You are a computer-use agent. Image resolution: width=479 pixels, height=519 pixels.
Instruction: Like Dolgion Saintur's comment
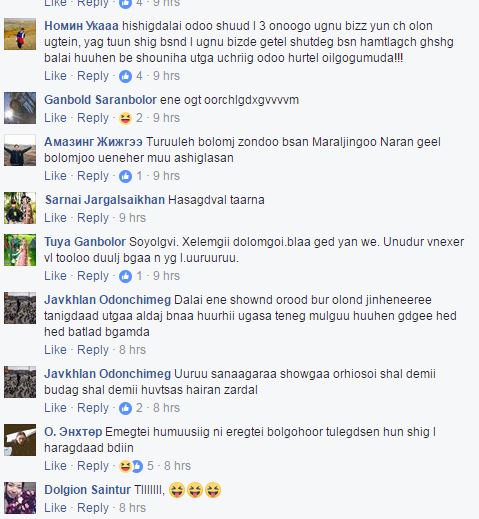coord(55,508)
